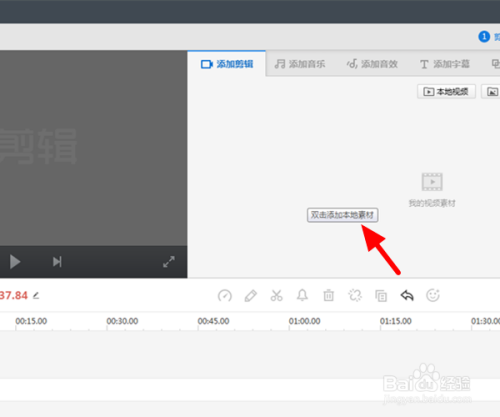500x417 pixels.
Task: Click 我的视频素材 label text
Action: click(x=432, y=203)
